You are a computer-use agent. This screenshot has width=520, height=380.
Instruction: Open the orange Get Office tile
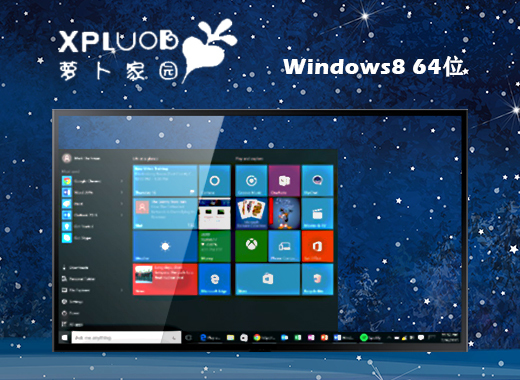(x=317, y=246)
